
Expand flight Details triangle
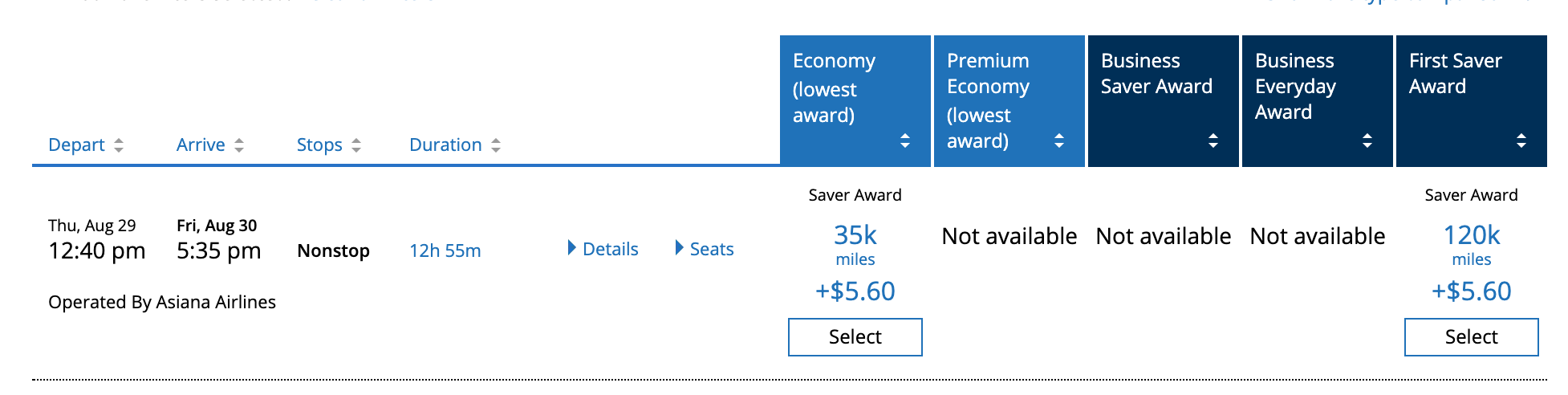572,248
